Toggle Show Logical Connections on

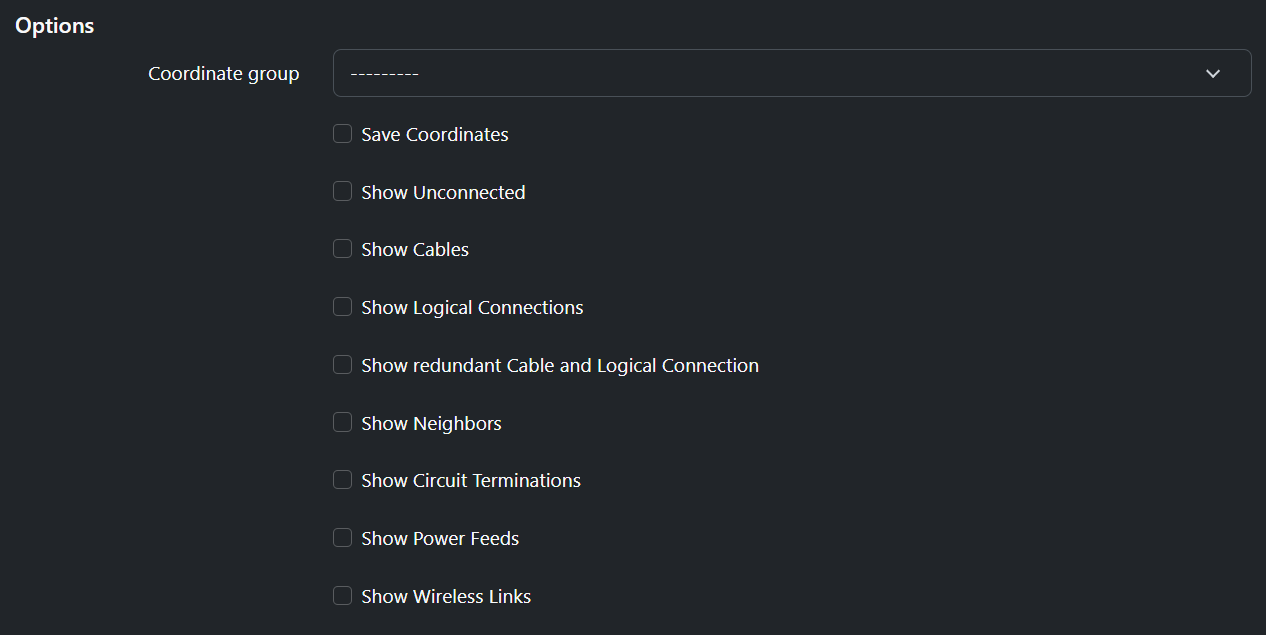tap(342, 306)
